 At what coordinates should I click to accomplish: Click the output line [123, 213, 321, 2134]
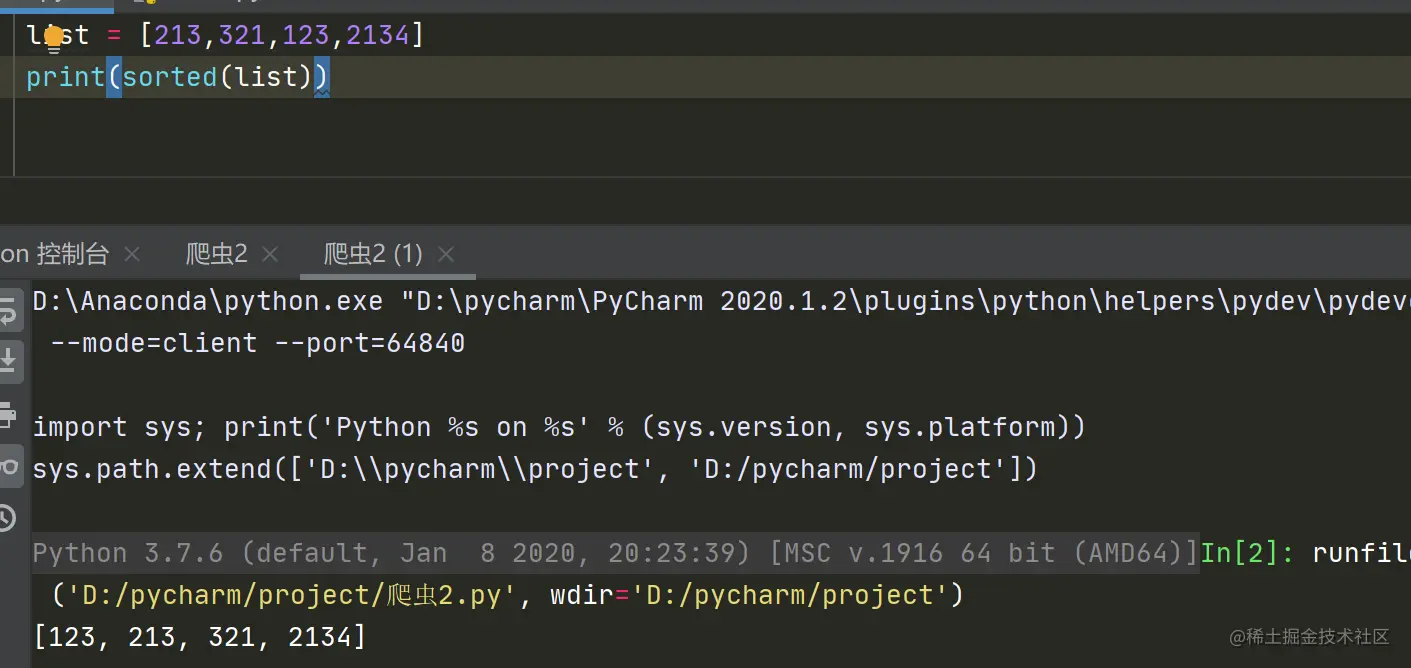(200, 636)
